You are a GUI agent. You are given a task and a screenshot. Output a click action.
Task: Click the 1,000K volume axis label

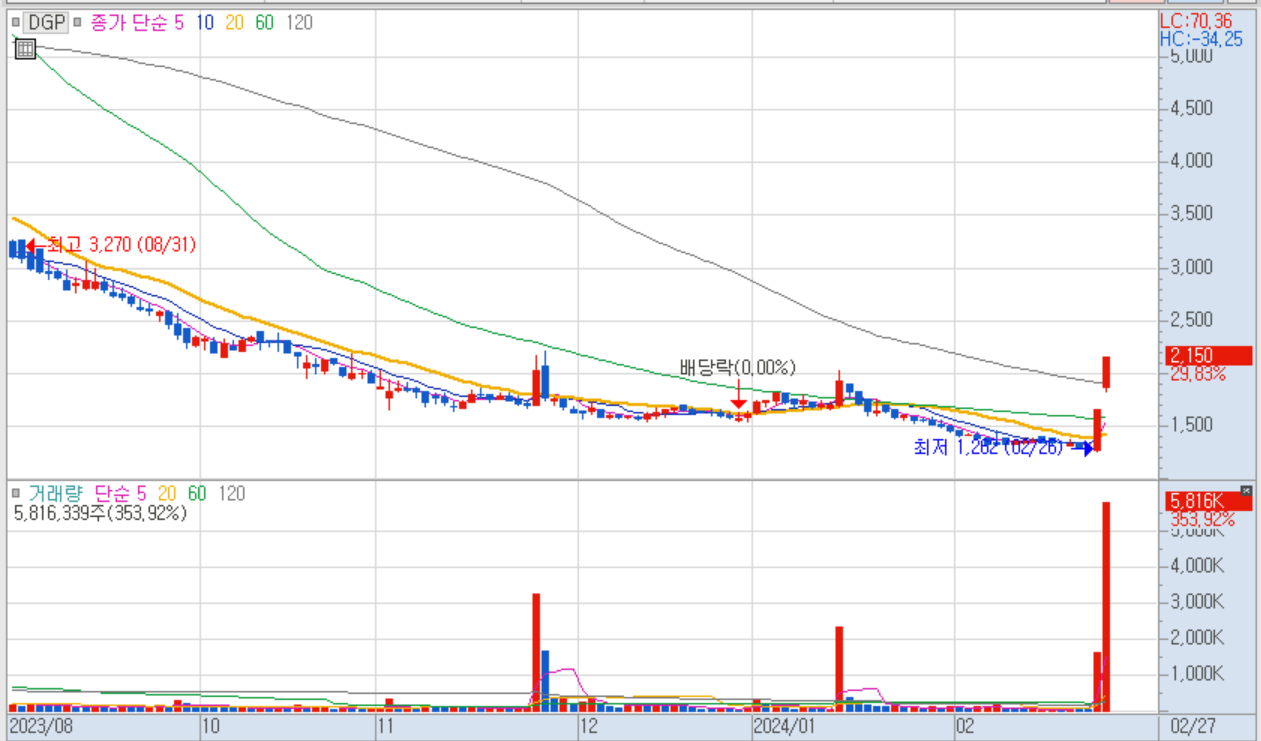1196,674
